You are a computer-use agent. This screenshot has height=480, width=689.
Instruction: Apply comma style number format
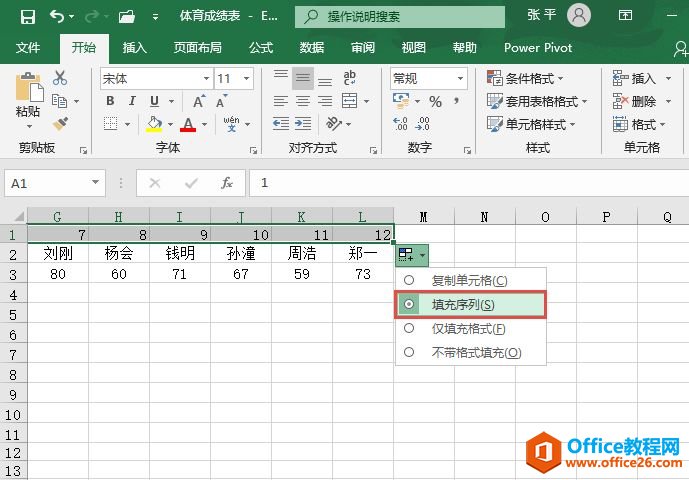coord(457,101)
